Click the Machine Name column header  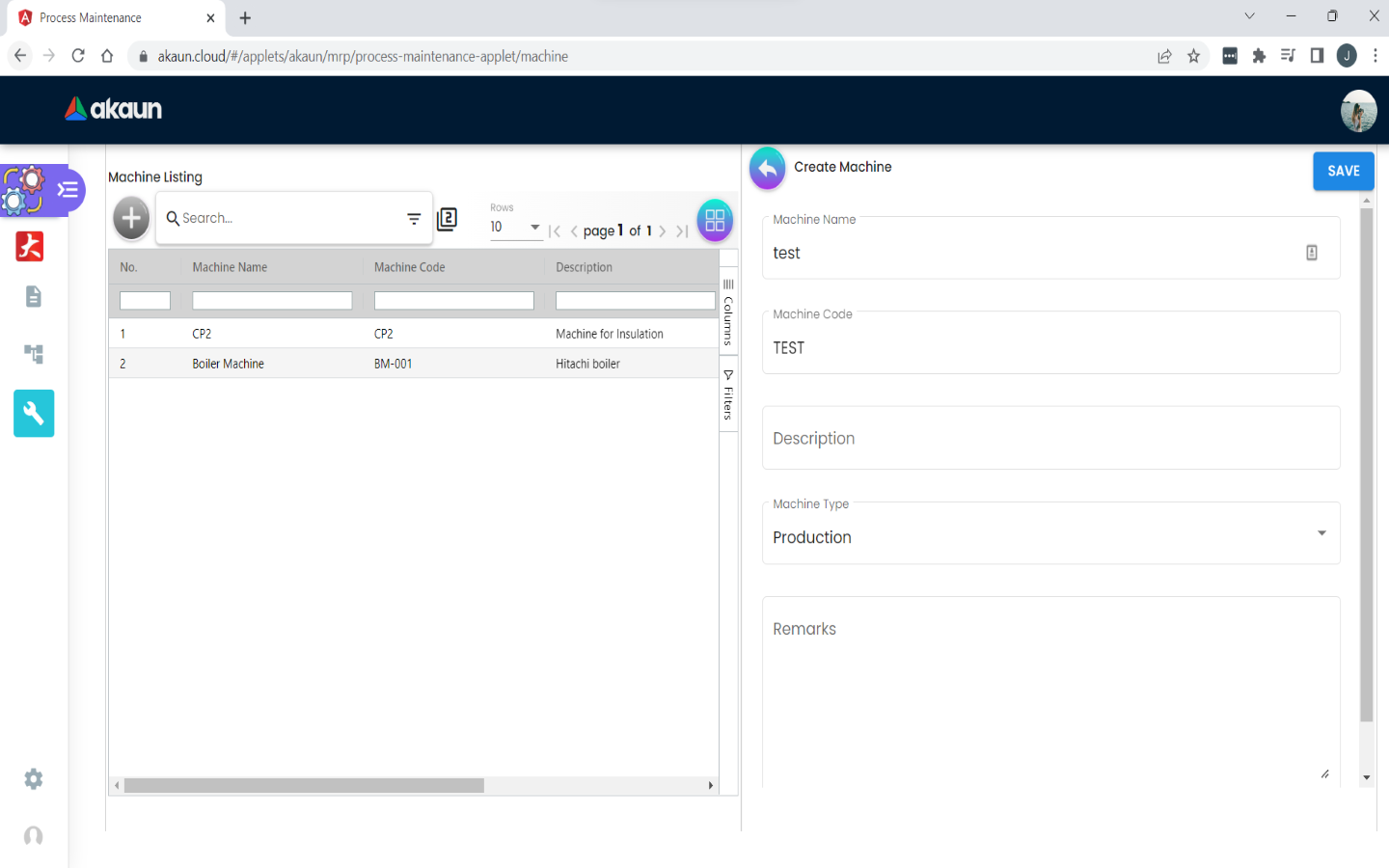coord(230,267)
